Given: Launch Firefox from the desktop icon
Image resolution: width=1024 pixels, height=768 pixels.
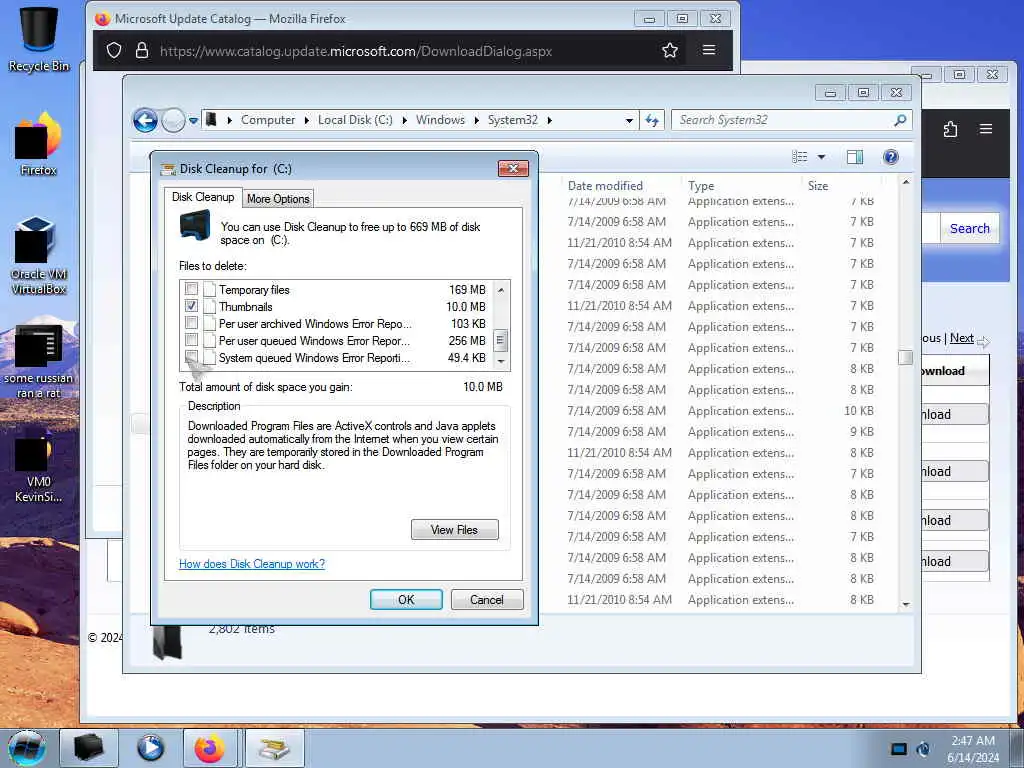Looking at the screenshot, I should tap(39, 144).
